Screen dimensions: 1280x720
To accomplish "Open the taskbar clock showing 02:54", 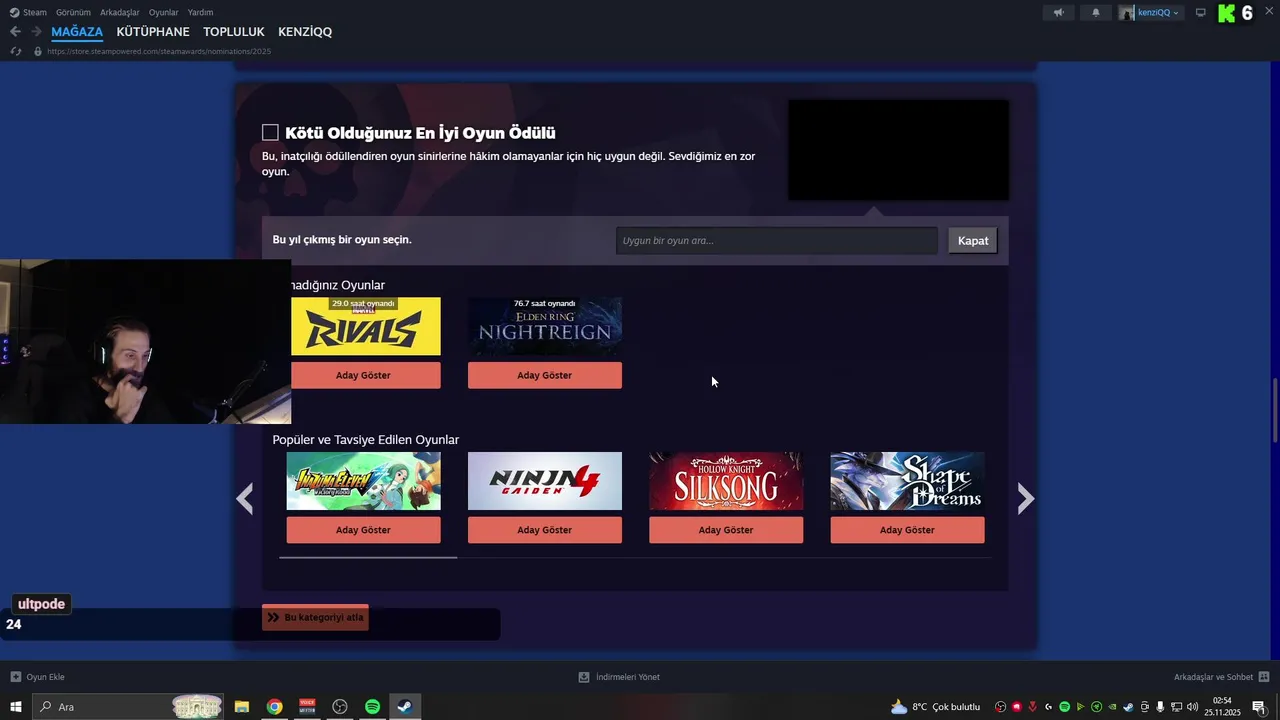I will 1222,707.
